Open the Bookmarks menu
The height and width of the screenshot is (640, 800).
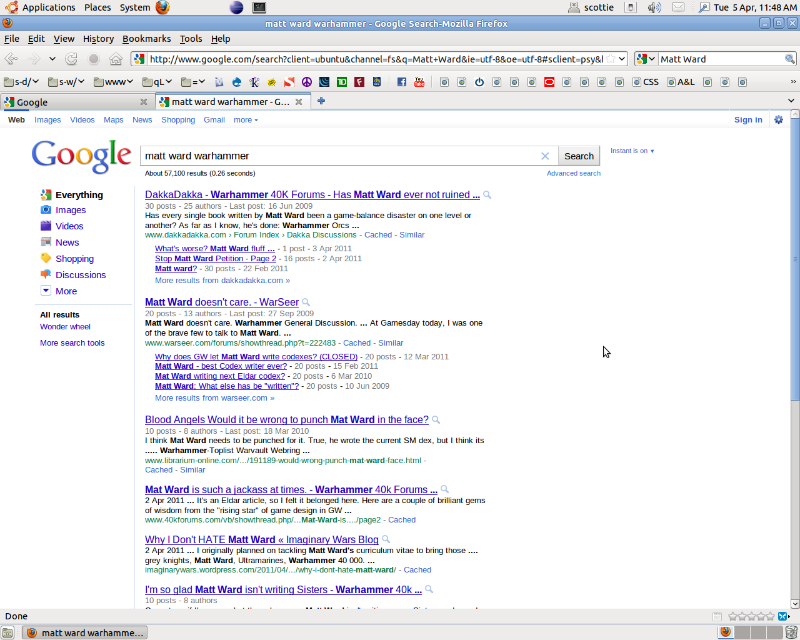(146, 39)
